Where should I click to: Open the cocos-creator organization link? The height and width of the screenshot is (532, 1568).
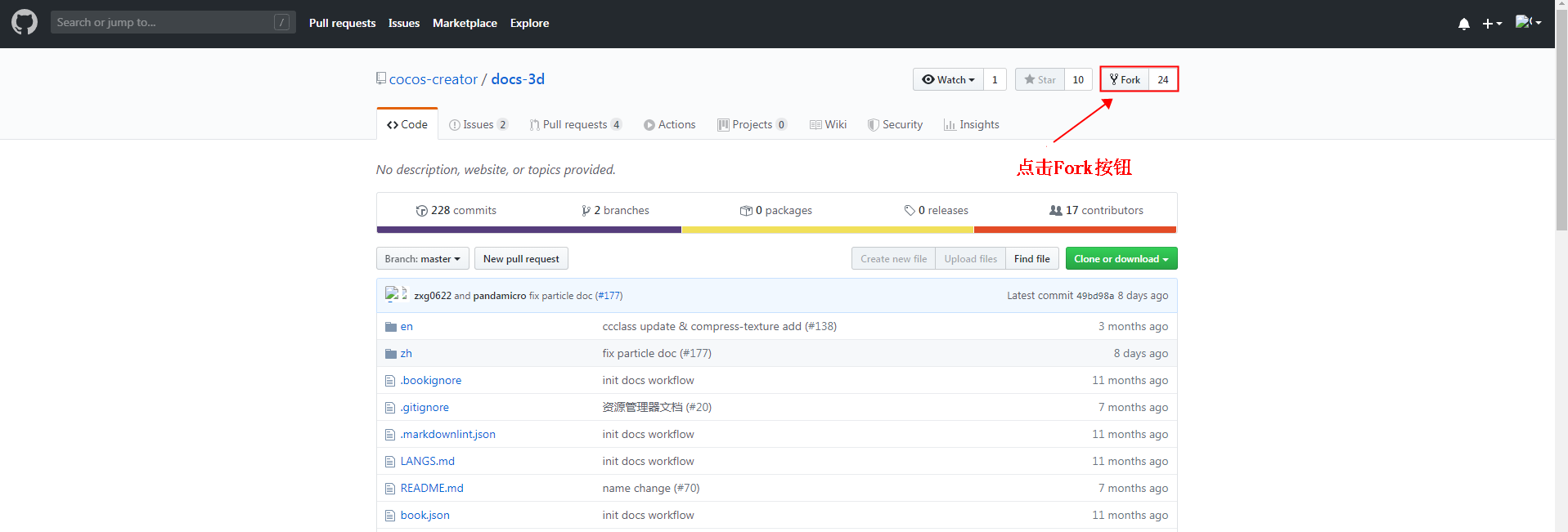click(434, 79)
